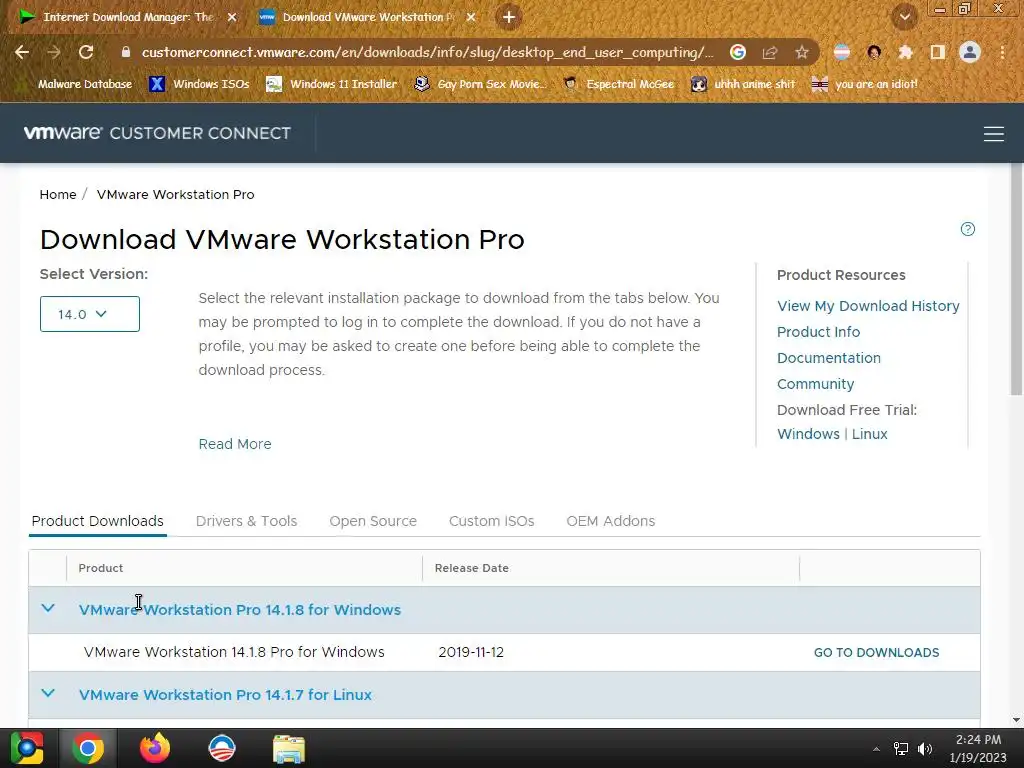This screenshot has height=768, width=1024.
Task: Click VMware Workstation Pro breadcrumb
Action: (176, 195)
